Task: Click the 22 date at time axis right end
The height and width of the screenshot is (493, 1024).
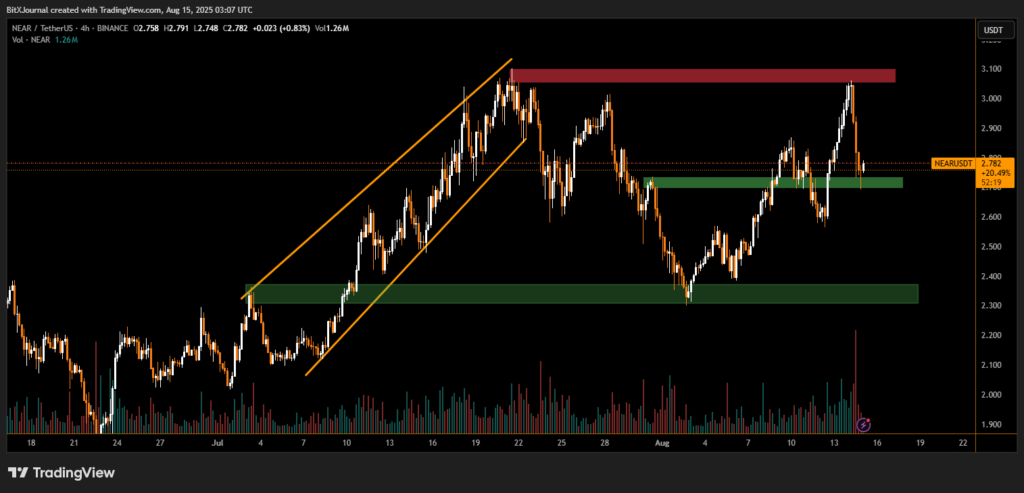Action: [x=962, y=441]
